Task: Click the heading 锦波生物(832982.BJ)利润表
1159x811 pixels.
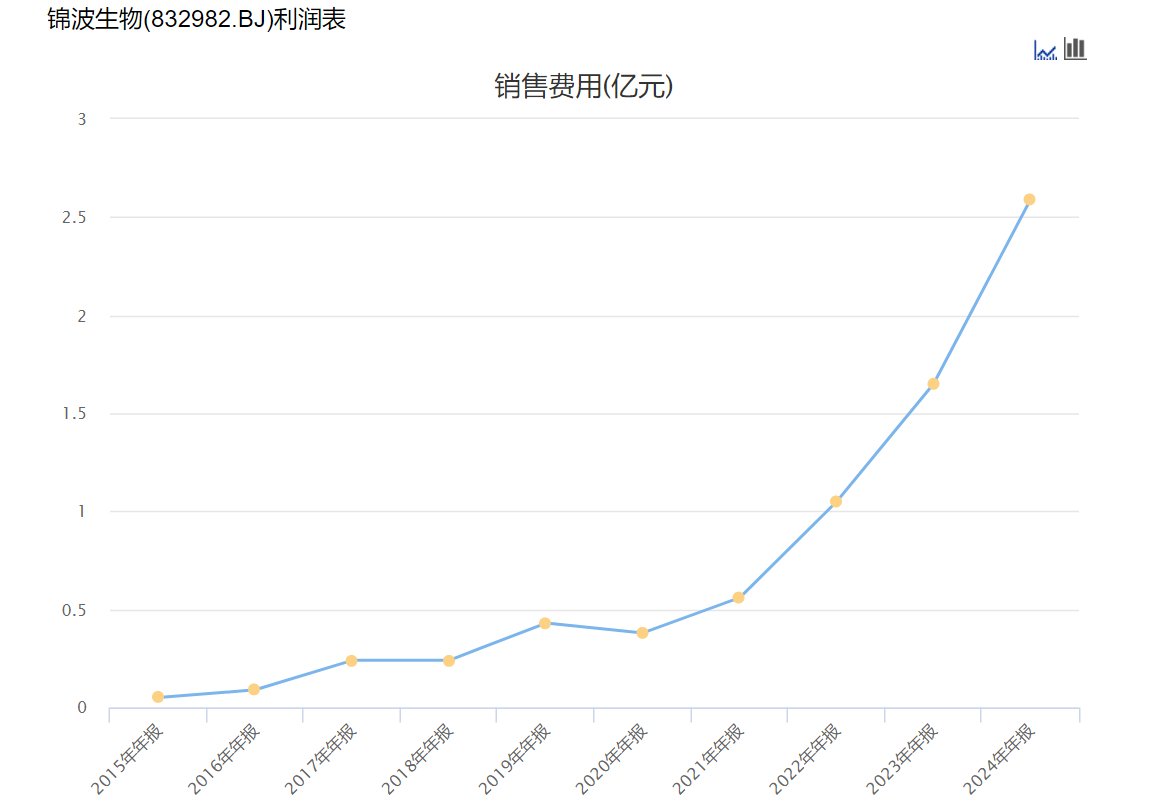Action: (x=197, y=18)
